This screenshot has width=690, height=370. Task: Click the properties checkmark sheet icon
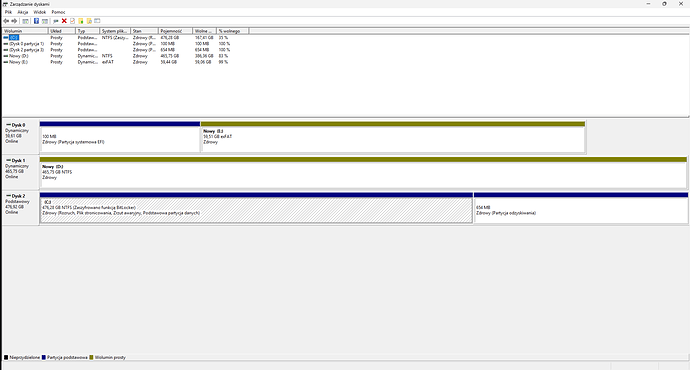[x=73, y=21]
